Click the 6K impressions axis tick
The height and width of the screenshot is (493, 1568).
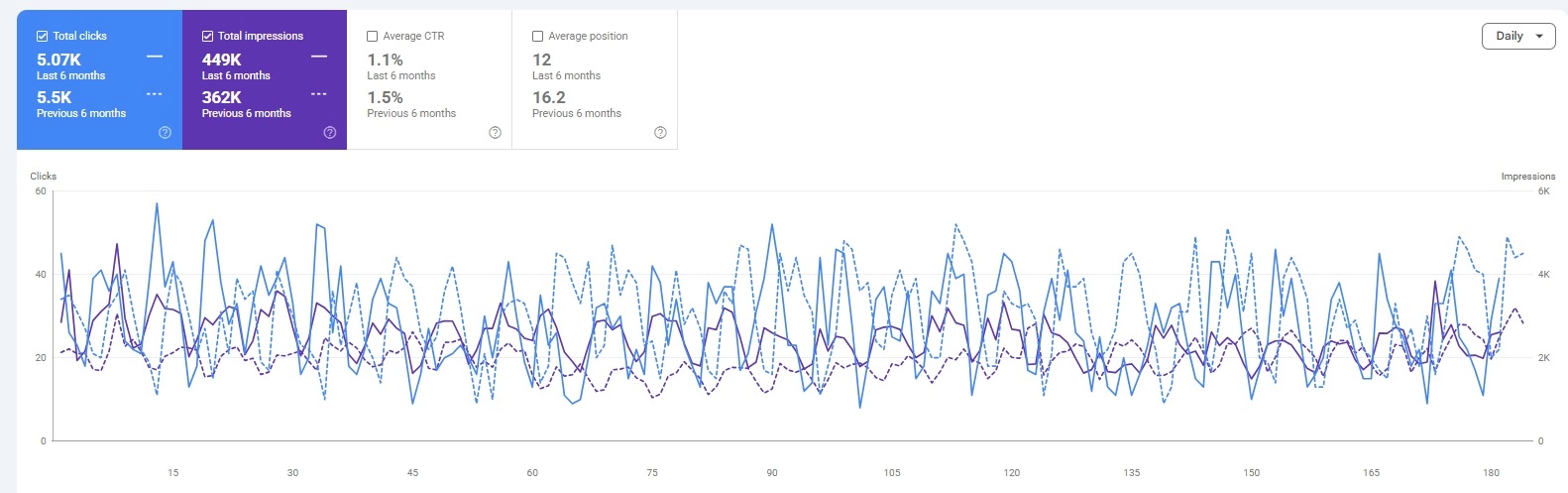point(1543,190)
